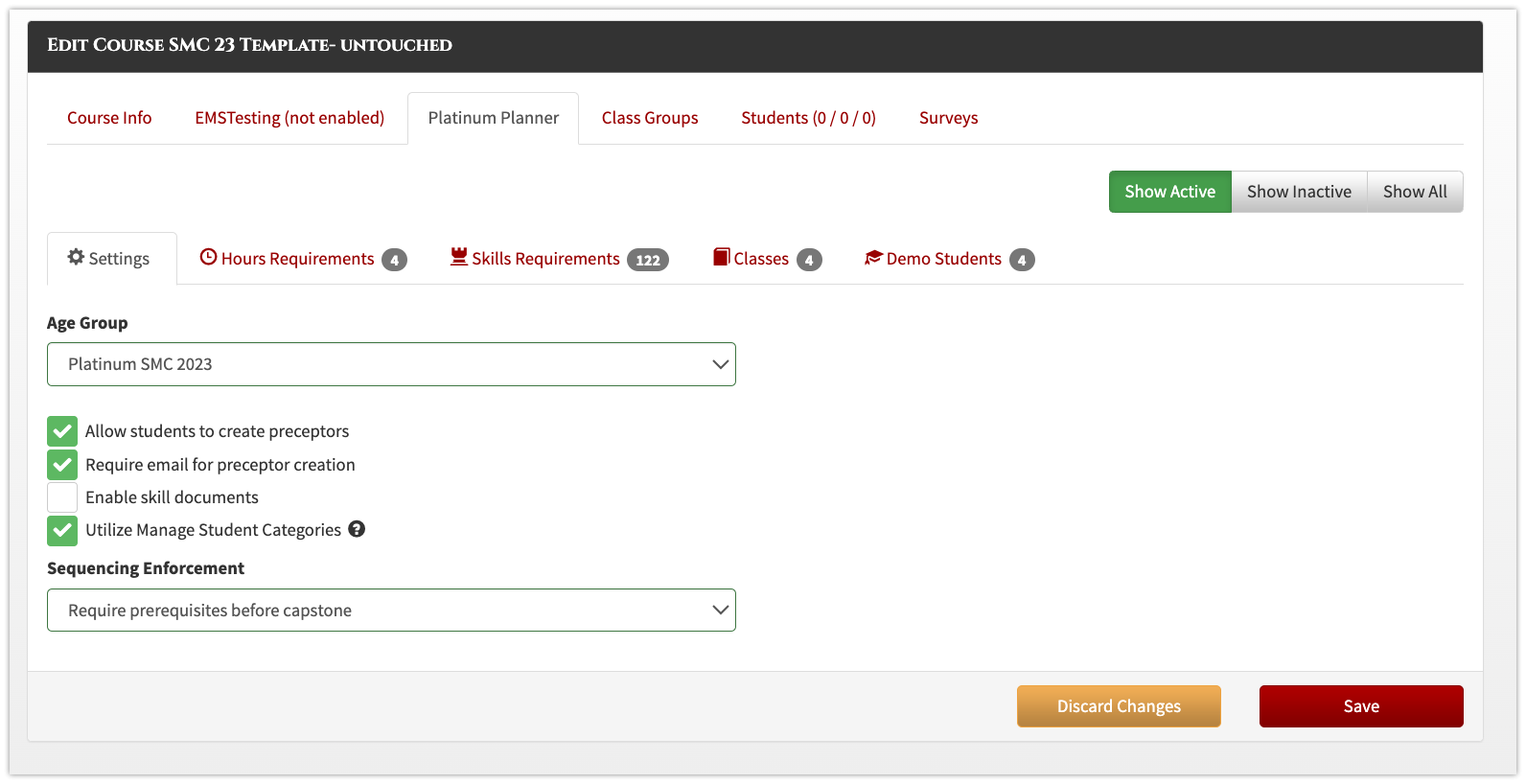Click the Show Inactive button
The width and height of the screenshot is (1526, 784).
pos(1299,192)
